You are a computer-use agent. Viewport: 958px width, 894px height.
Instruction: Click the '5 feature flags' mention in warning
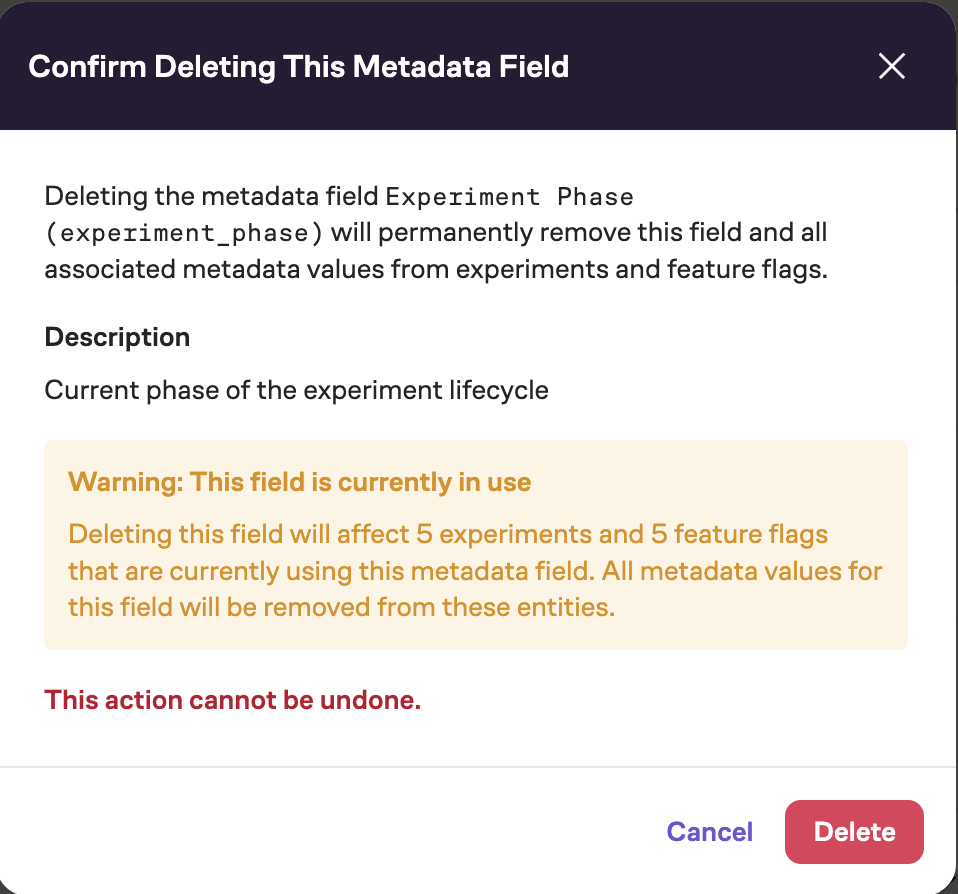pyautogui.click(x=740, y=534)
